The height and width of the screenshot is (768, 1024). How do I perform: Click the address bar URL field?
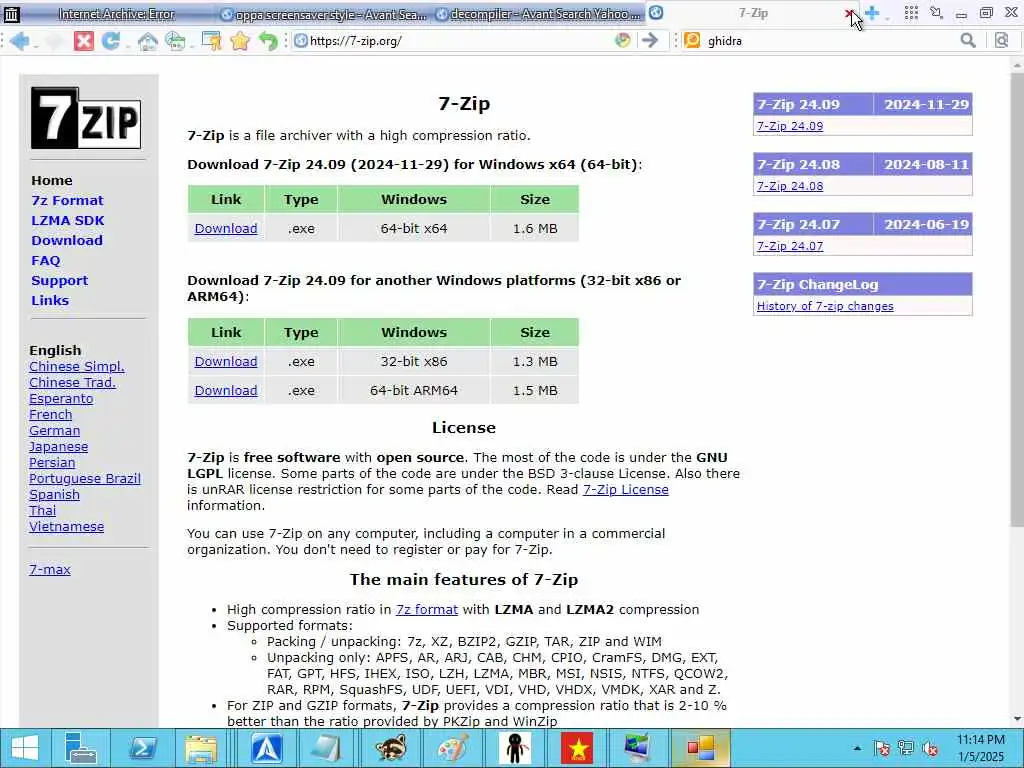tap(457, 40)
